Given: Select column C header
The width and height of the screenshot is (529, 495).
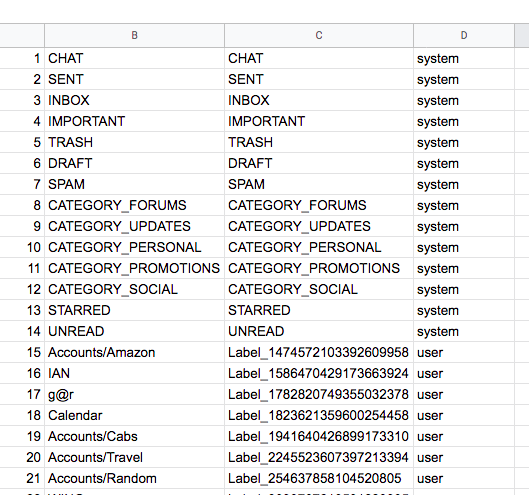Looking at the screenshot, I should point(319,35).
